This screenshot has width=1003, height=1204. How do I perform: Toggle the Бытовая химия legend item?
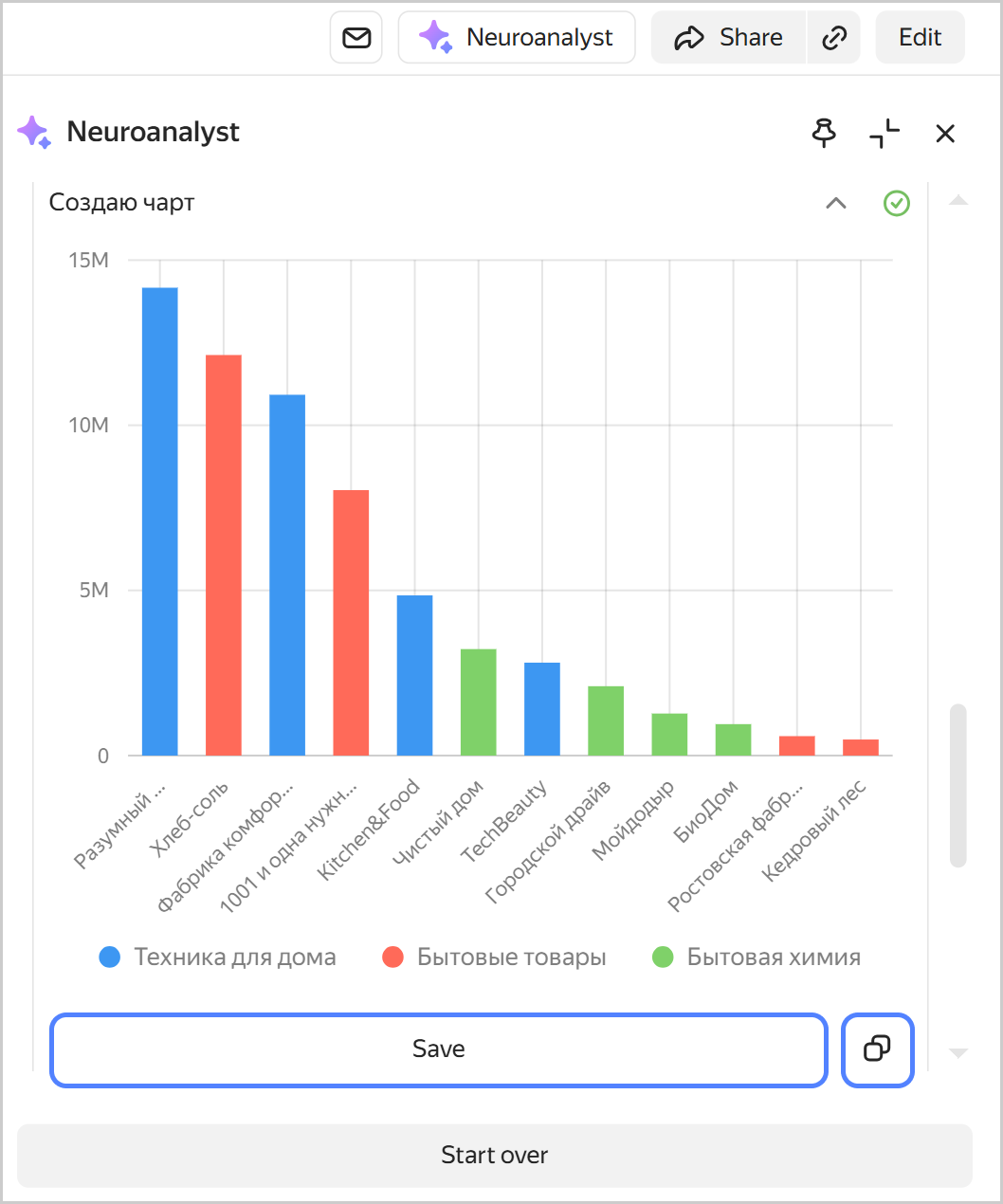pos(757,958)
